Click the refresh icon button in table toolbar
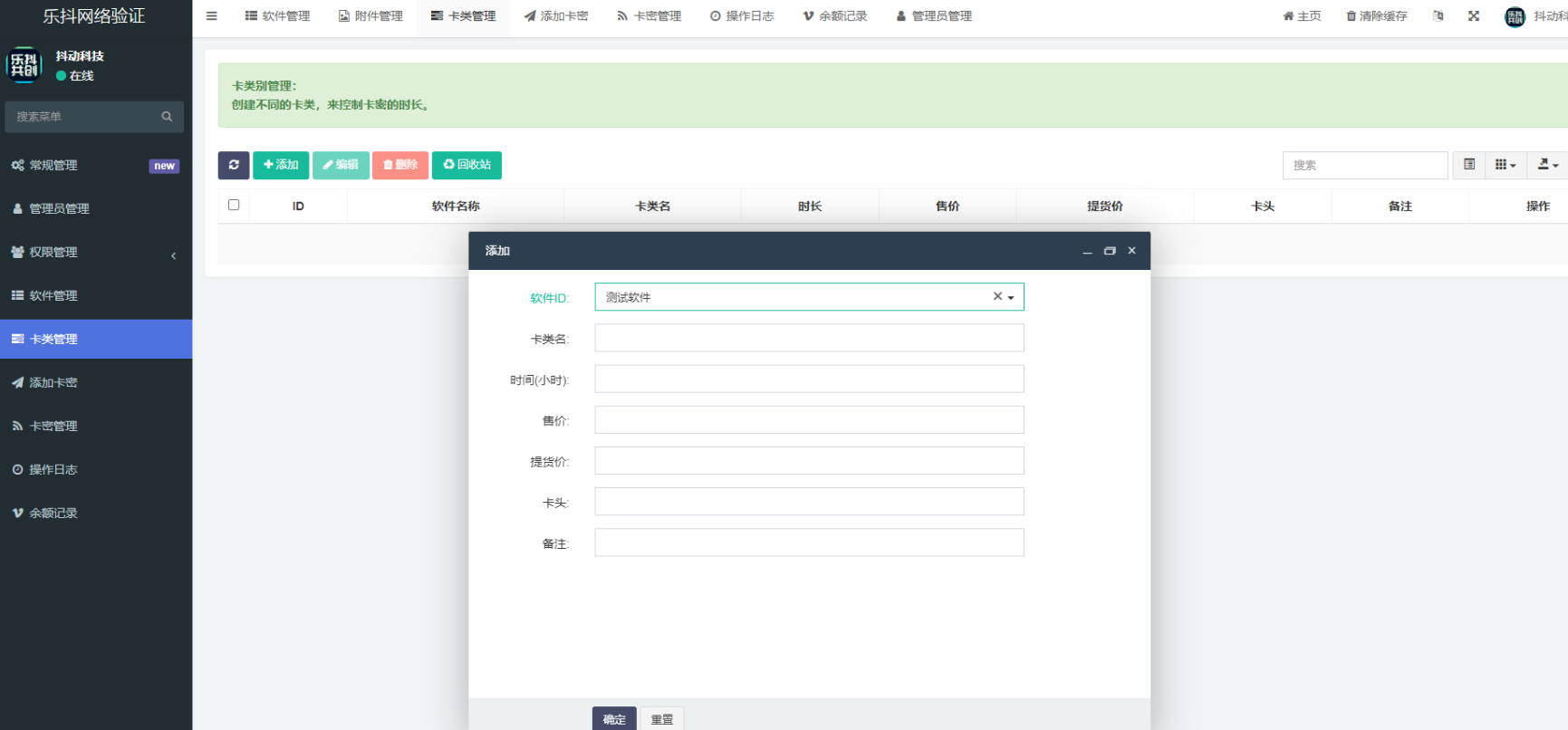Viewport: 1568px width, 730px height. [x=234, y=165]
